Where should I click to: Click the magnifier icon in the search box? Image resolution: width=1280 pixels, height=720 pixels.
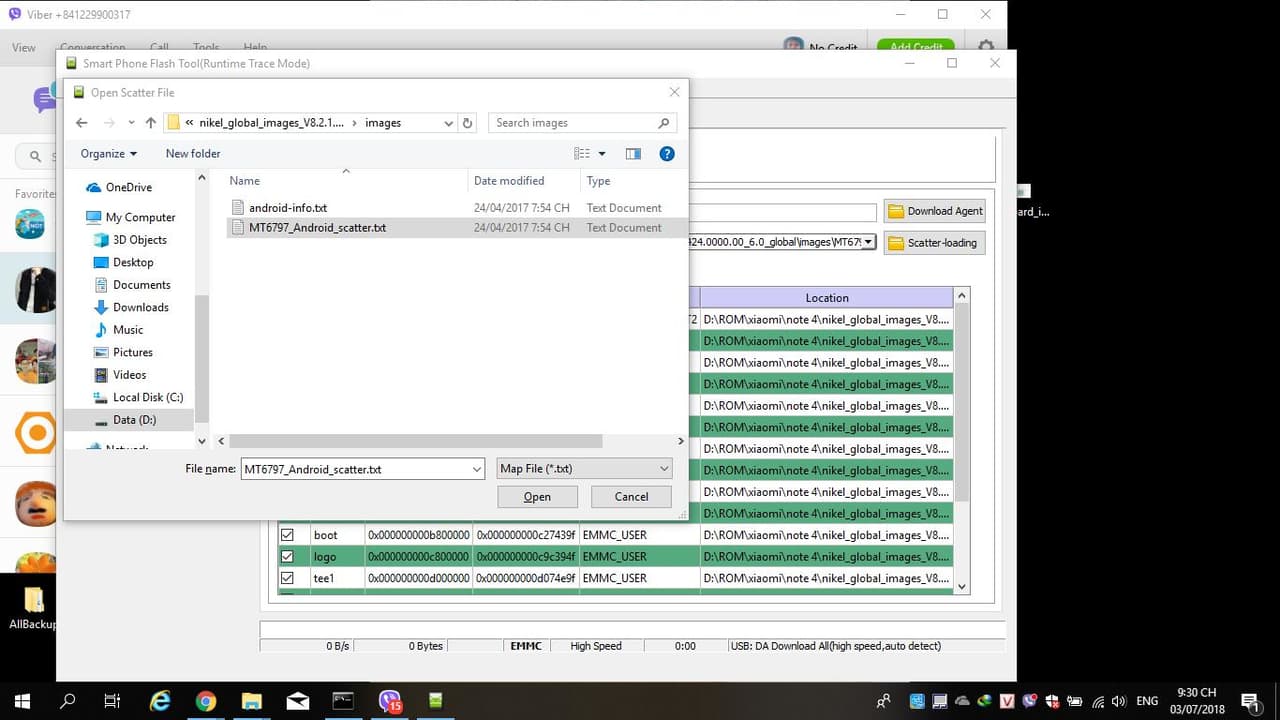tap(664, 123)
